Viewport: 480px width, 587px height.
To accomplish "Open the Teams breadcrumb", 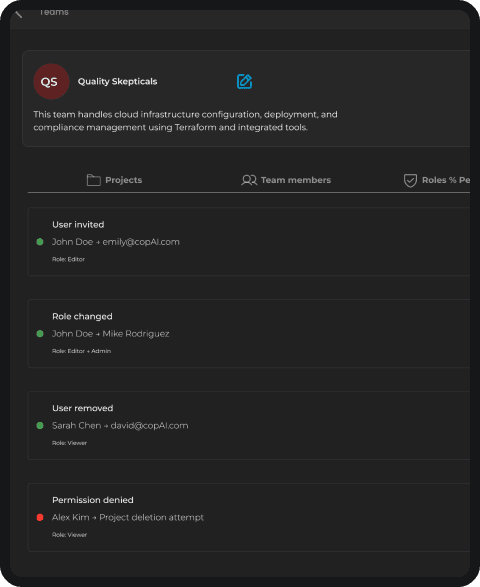I will (x=54, y=12).
